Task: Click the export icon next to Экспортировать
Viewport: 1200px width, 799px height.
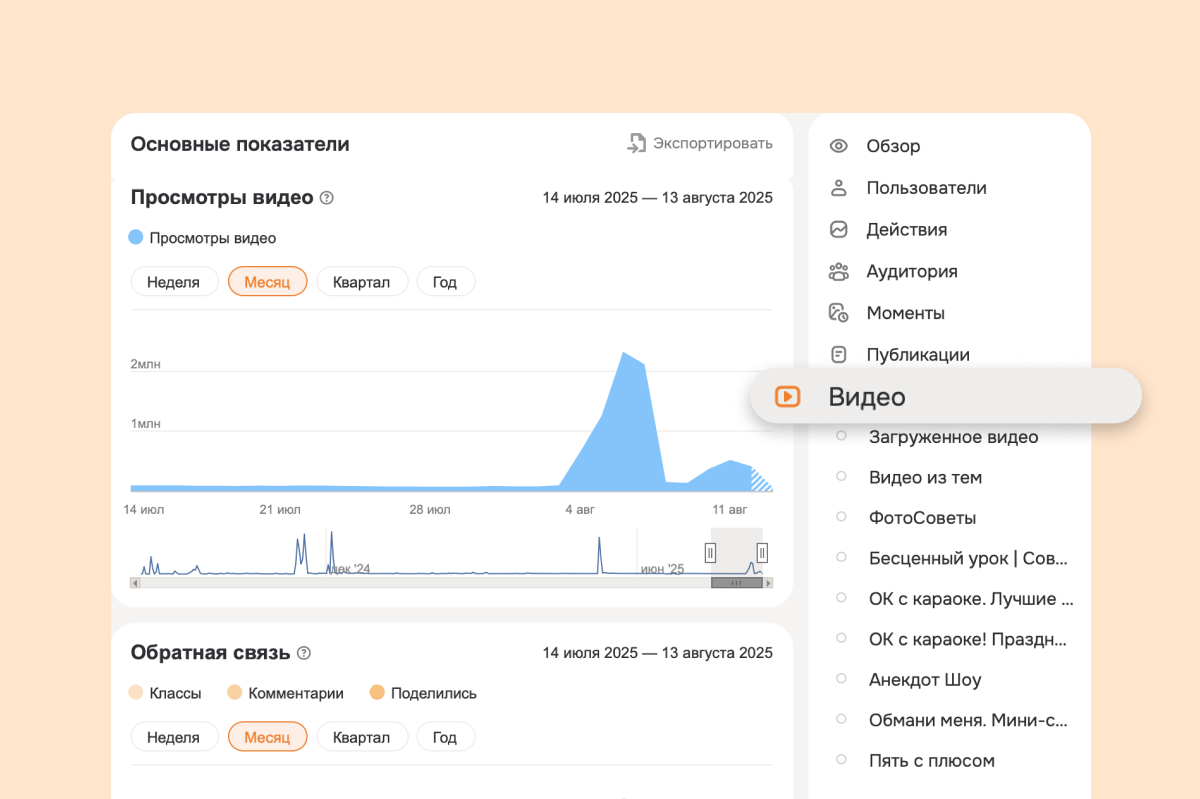Action: pos(637,144)
